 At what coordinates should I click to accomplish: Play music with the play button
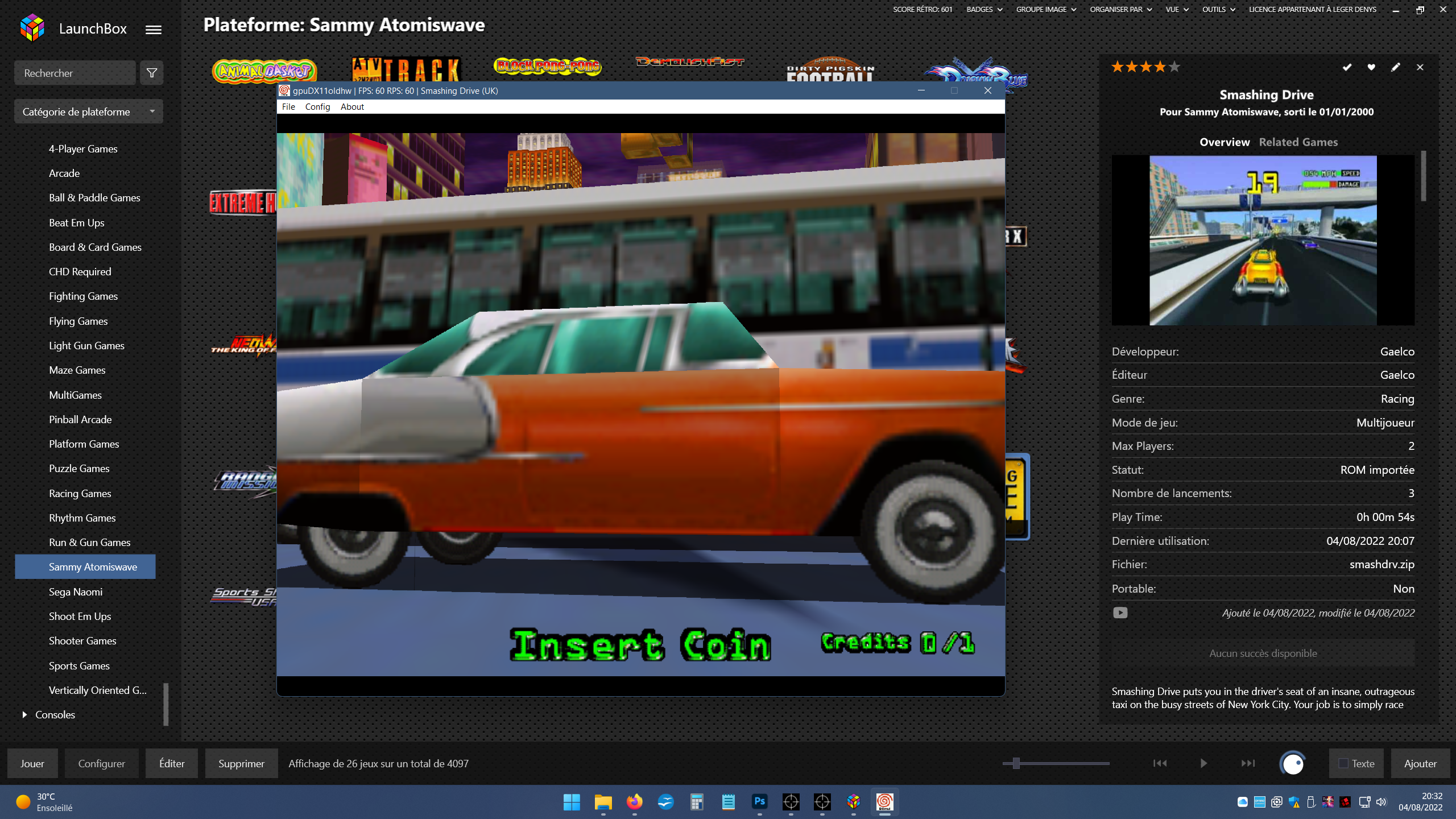(x=1203, y=763)
